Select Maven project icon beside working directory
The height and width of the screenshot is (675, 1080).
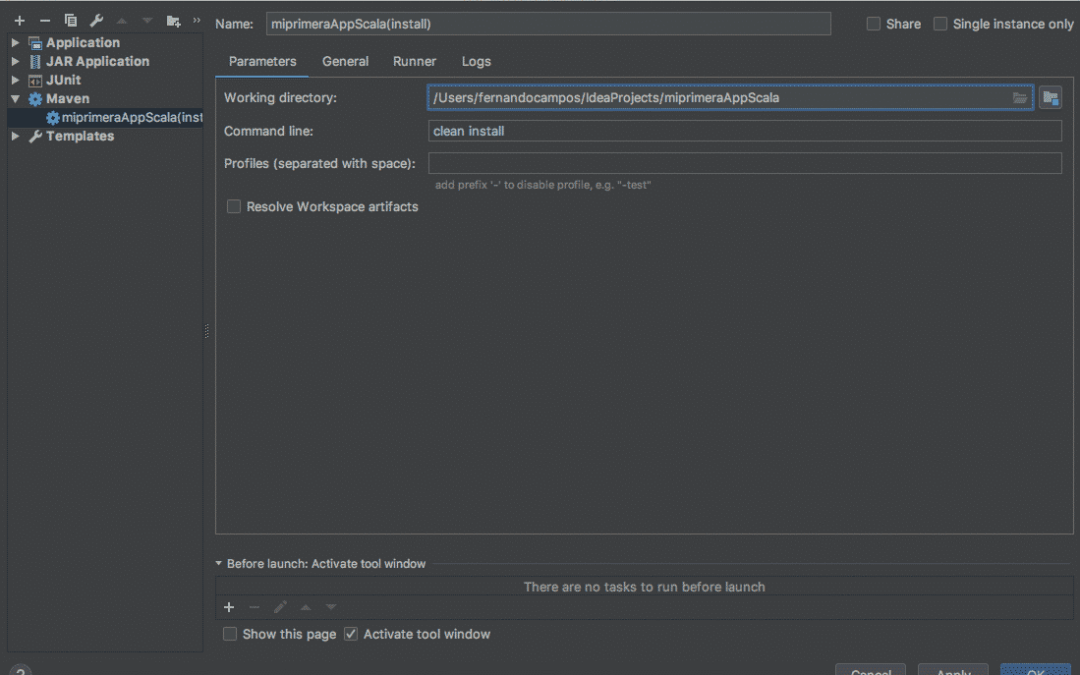point(1049,98)
